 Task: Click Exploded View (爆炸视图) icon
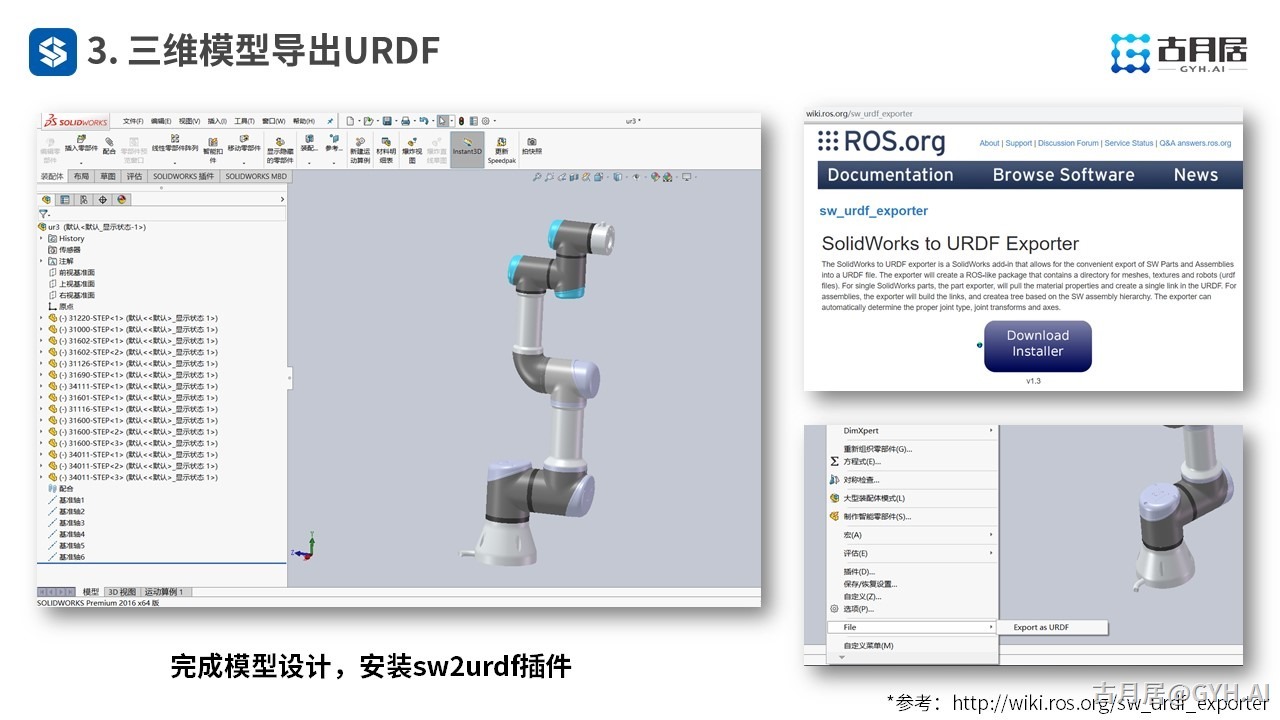pos(411,142)
